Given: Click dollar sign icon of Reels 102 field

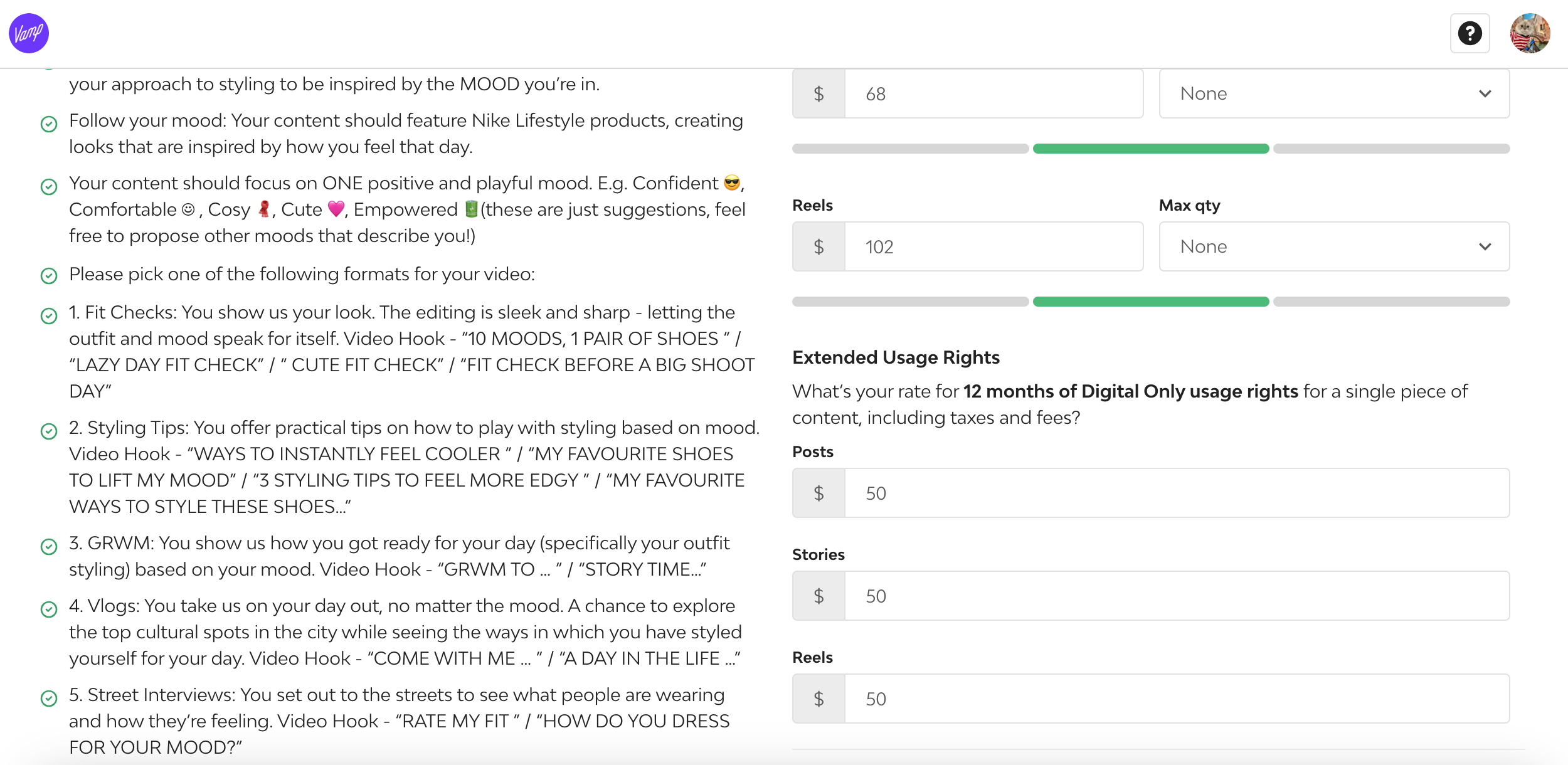Looking at the screenshot, I should [818, 247].
